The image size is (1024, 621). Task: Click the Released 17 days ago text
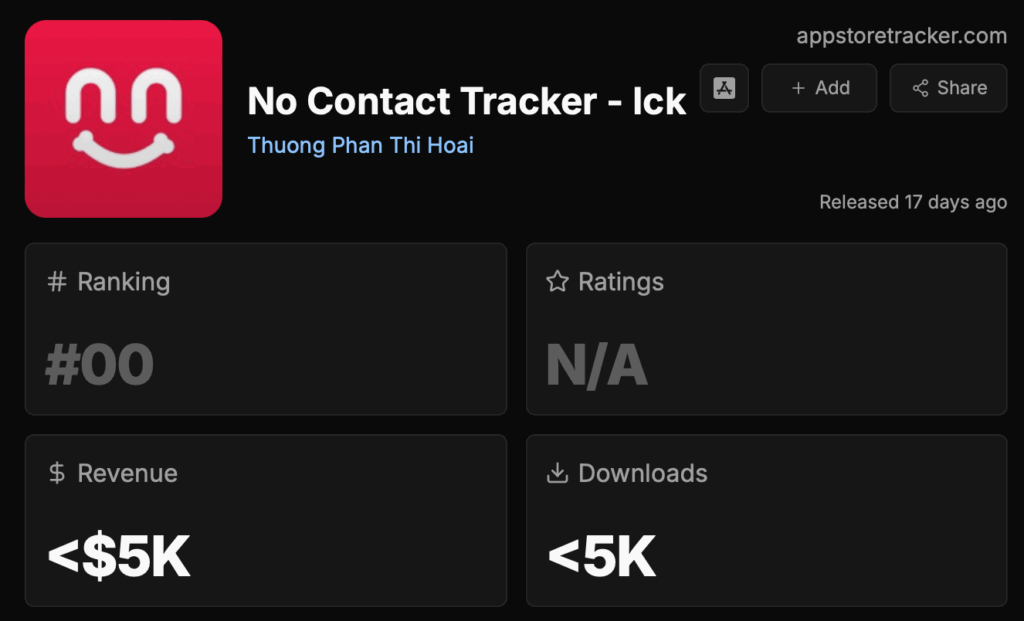pyautogui.click(x=912, y=202)
